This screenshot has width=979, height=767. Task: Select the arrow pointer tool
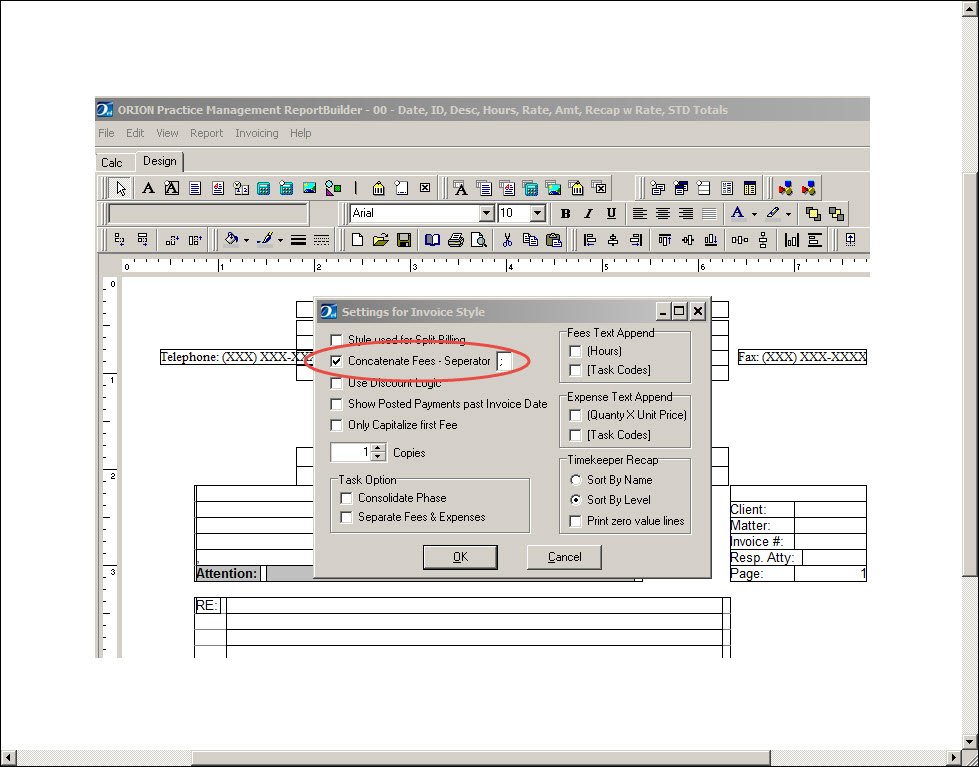pos(121,188)
